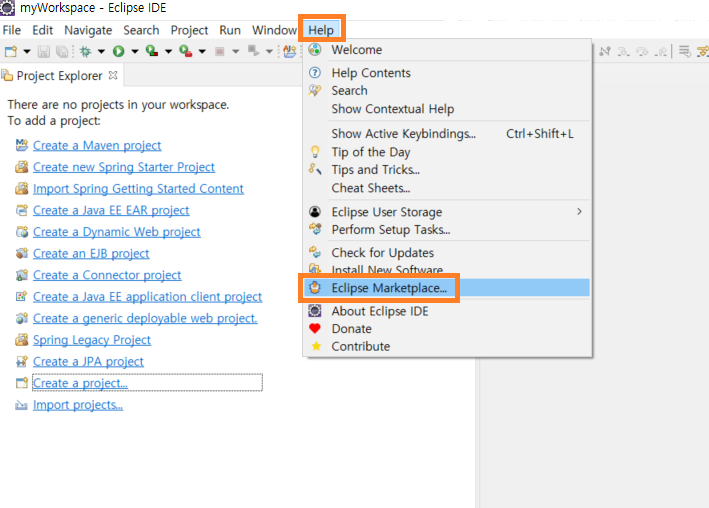The width and height of the screenshot is (709, 508).
Task: Click Create new Spring Starter Project link
Action: pyautogui.click(x=124, y=167)
